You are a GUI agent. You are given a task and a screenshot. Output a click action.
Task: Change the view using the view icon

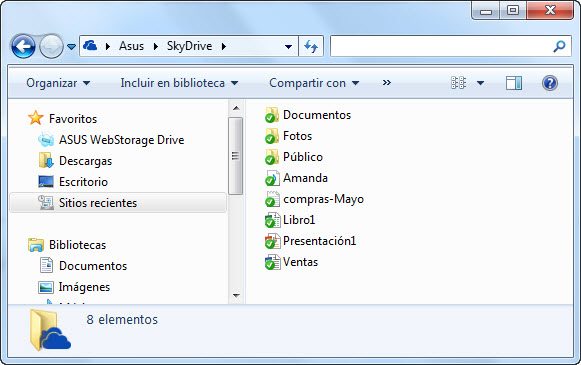(x=458, y=83)
